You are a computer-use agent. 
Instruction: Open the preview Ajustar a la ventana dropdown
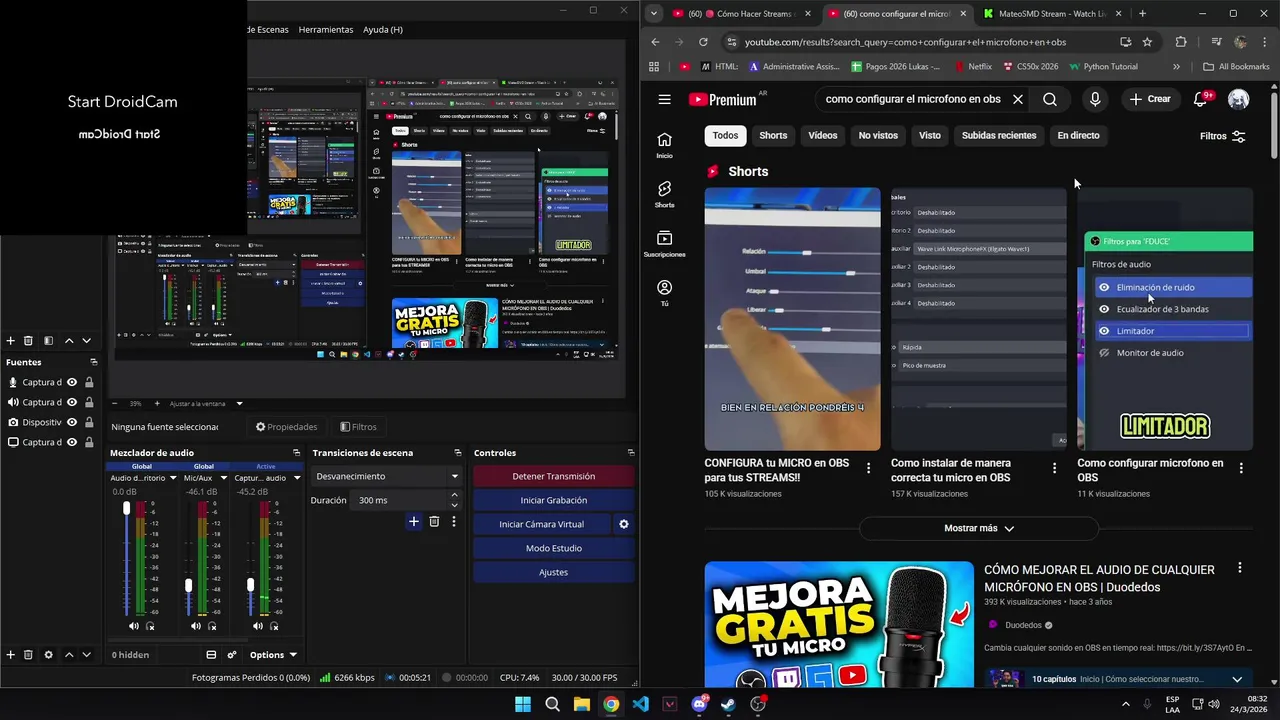point(239,403)
